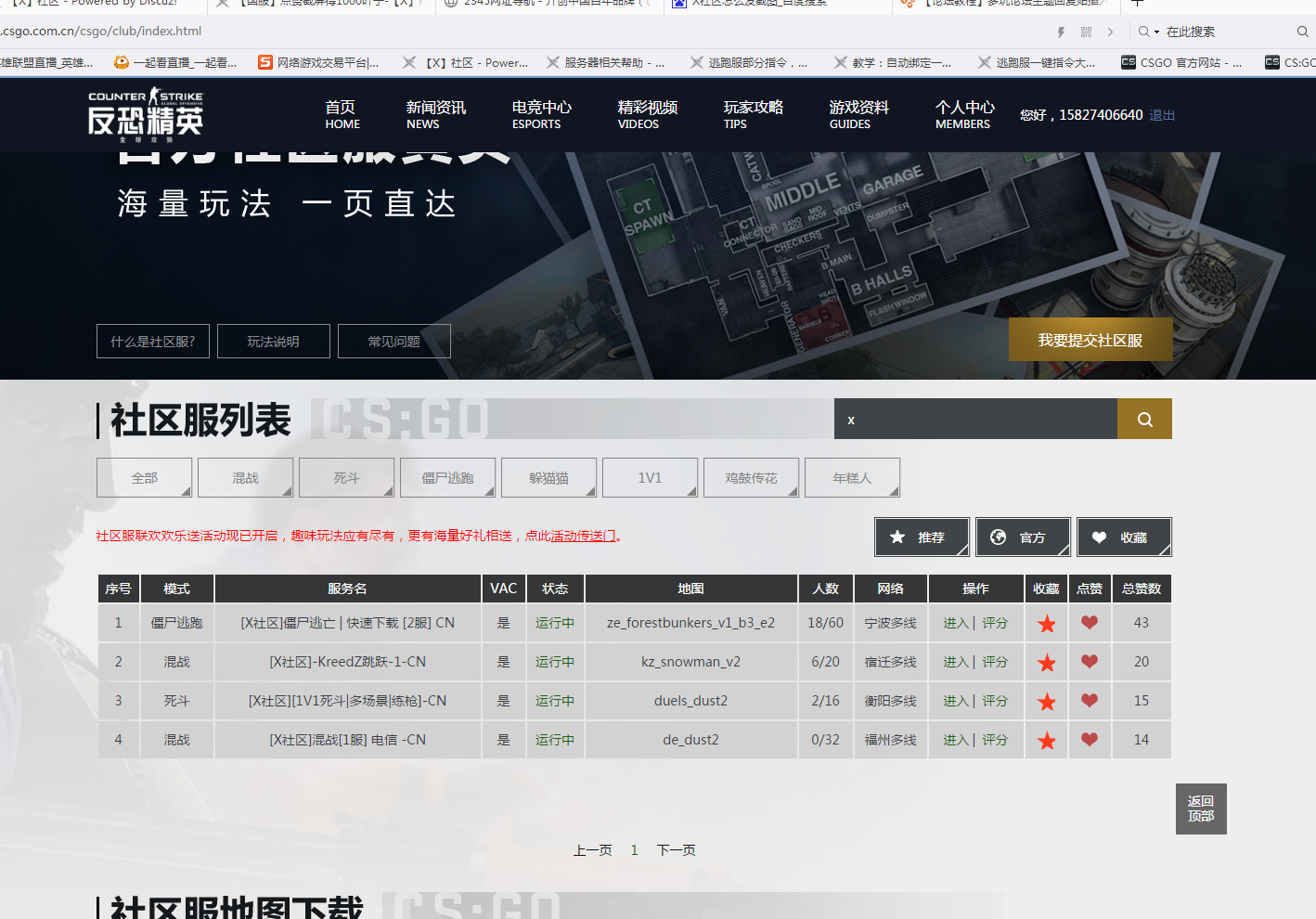Toggle the 官方 official servers filter
Viewport: 1316px width, 919px height.
tap(1023, 537)
